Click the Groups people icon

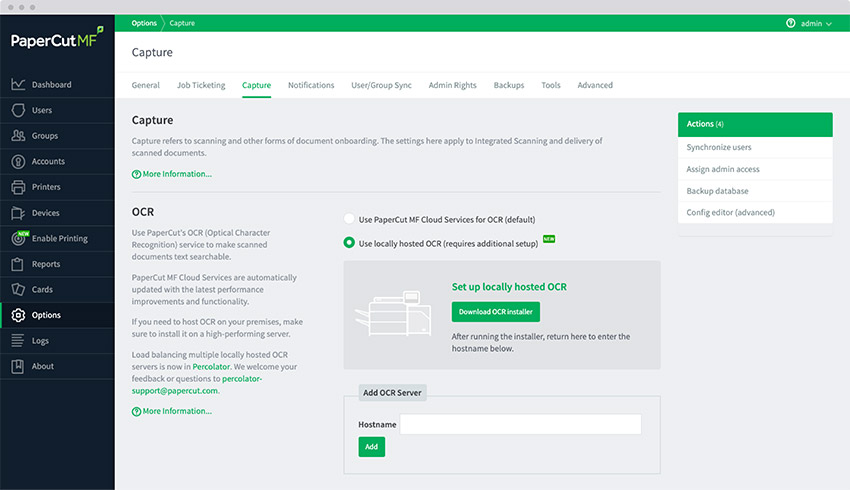click(x=18, y=136)
